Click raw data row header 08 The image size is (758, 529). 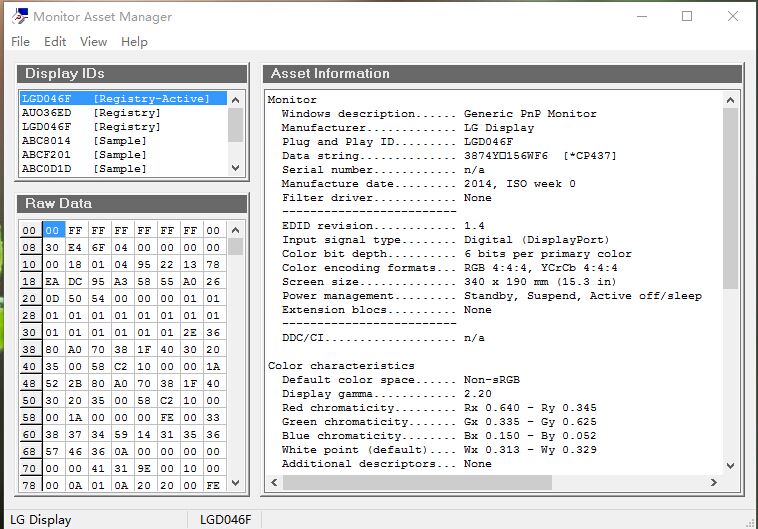[29, 248]
